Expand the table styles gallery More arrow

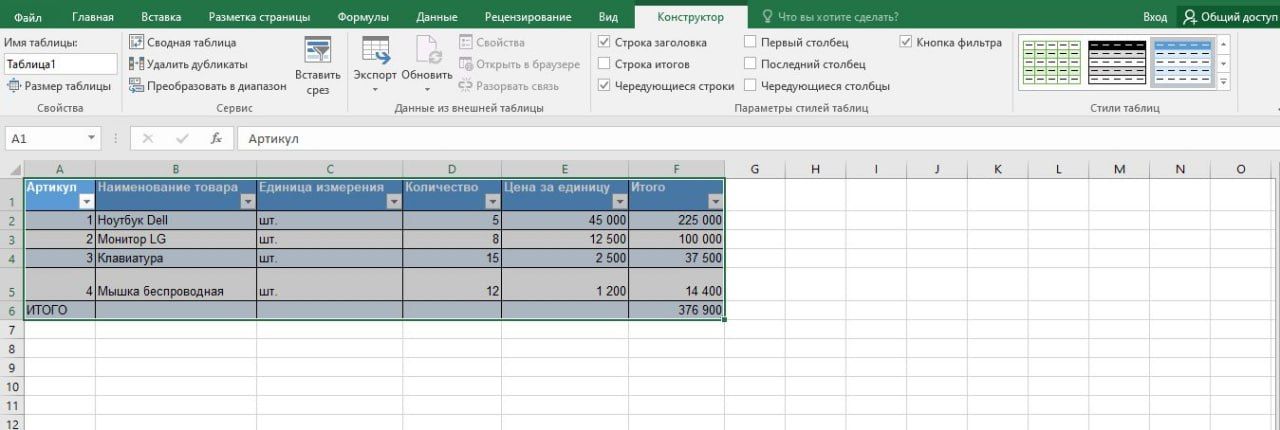1224,82
